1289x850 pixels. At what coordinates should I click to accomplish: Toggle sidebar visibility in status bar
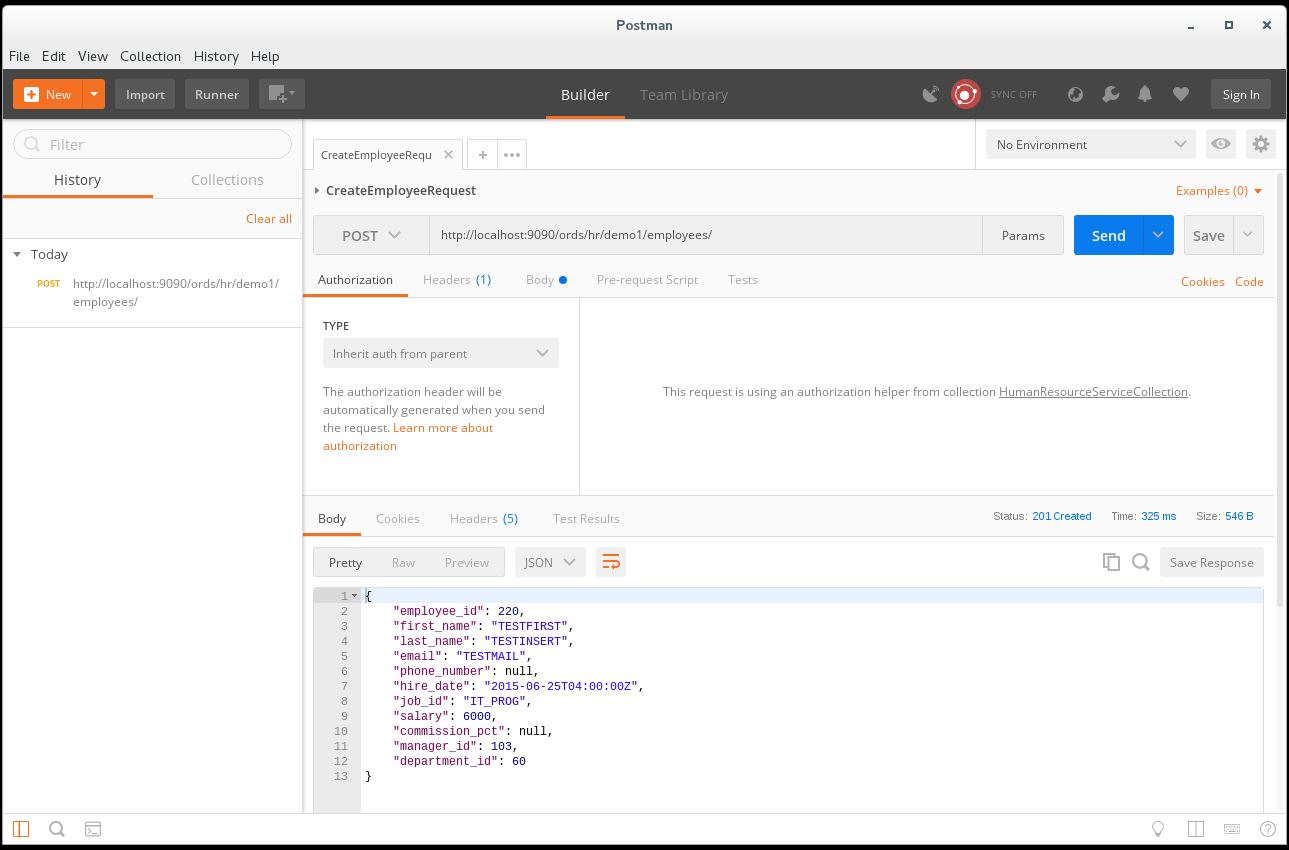(21, 829)
